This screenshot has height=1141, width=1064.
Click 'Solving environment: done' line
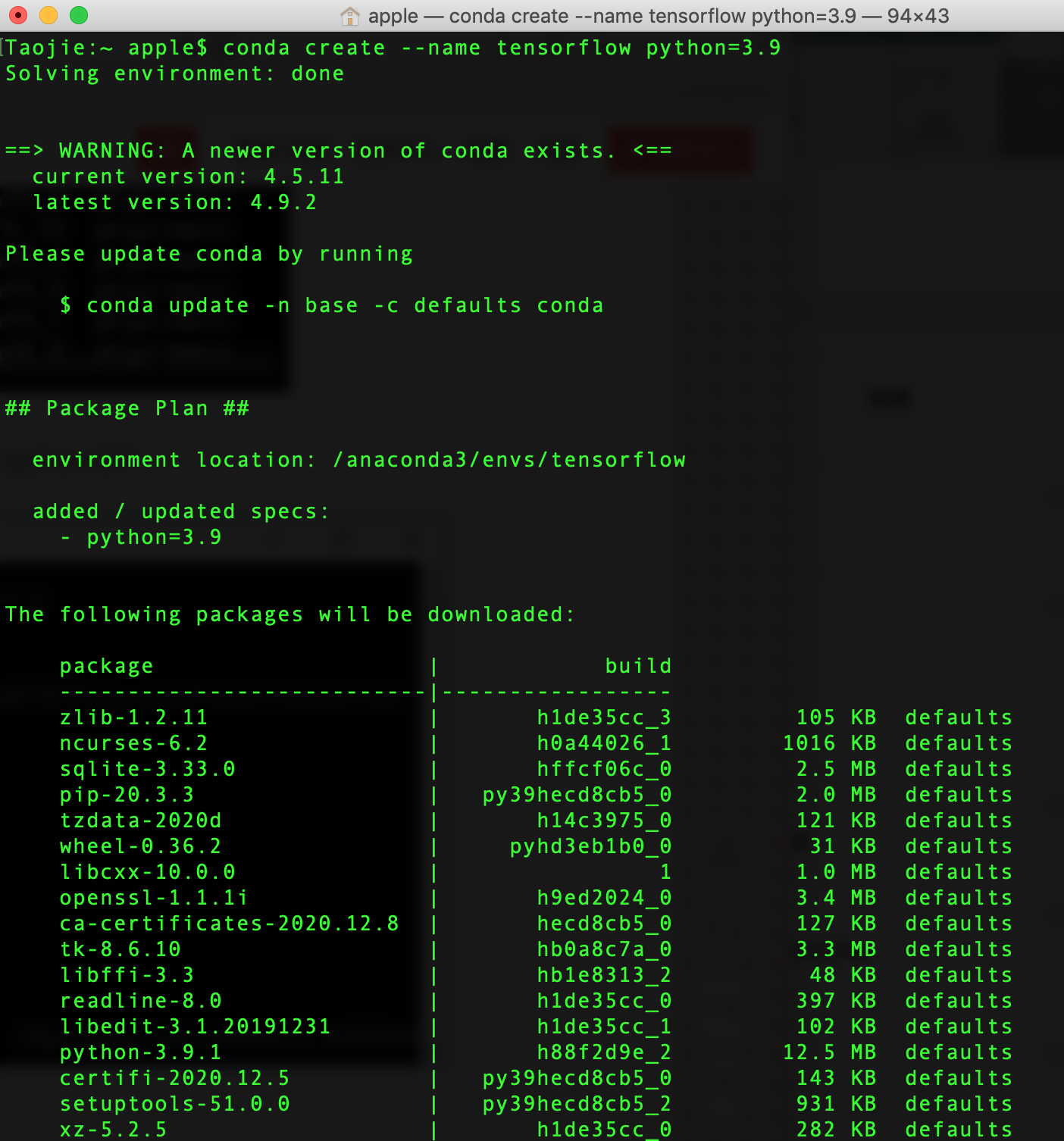(175, 73)
